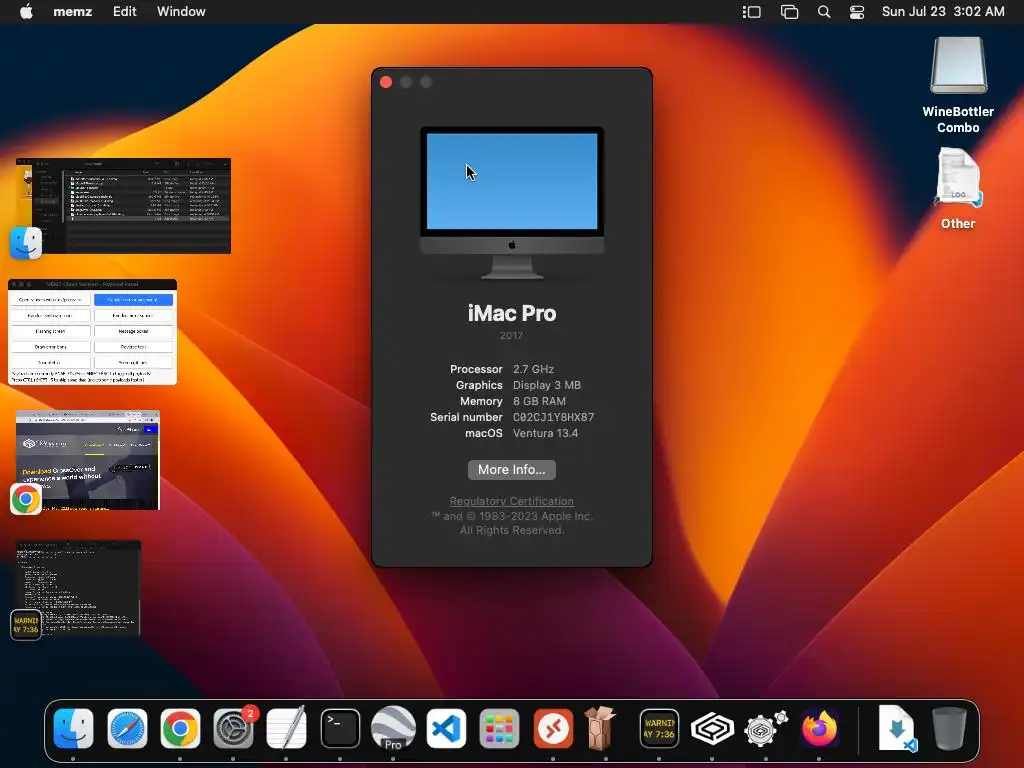Launch the white layered-hexagon app in Dock
This screenshot has width=1024, height=768.
(712, 728)
